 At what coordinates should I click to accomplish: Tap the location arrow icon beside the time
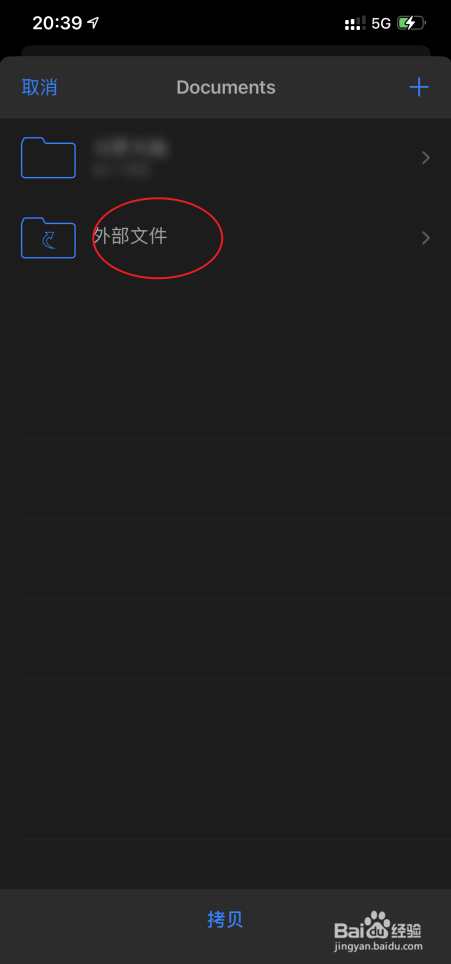[93, 23]
